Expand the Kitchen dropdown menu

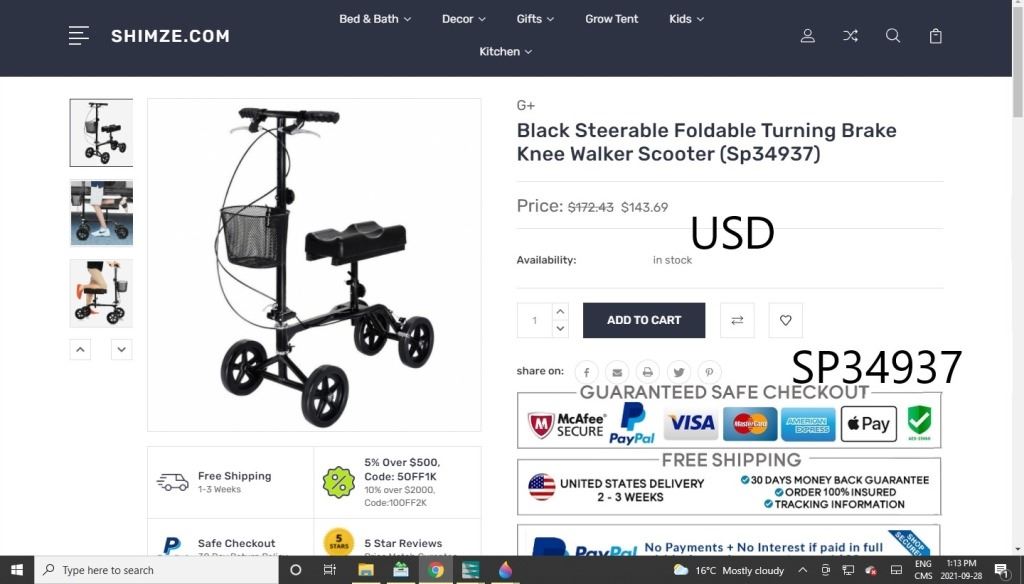(505, 52)
